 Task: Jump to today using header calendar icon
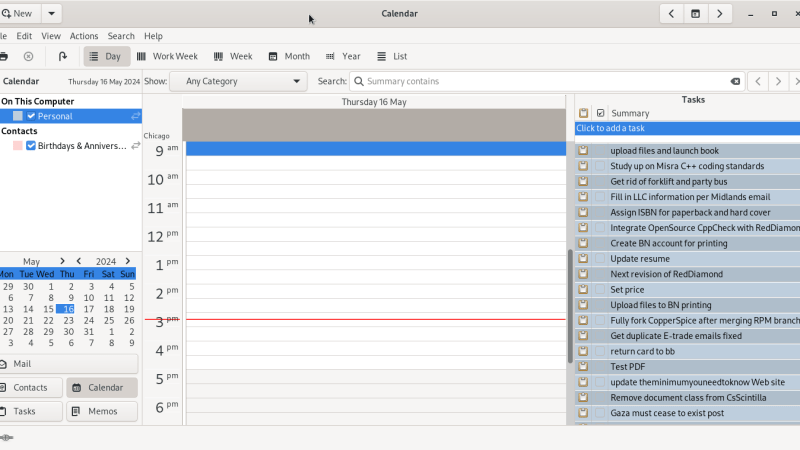(x=695, y=14)
